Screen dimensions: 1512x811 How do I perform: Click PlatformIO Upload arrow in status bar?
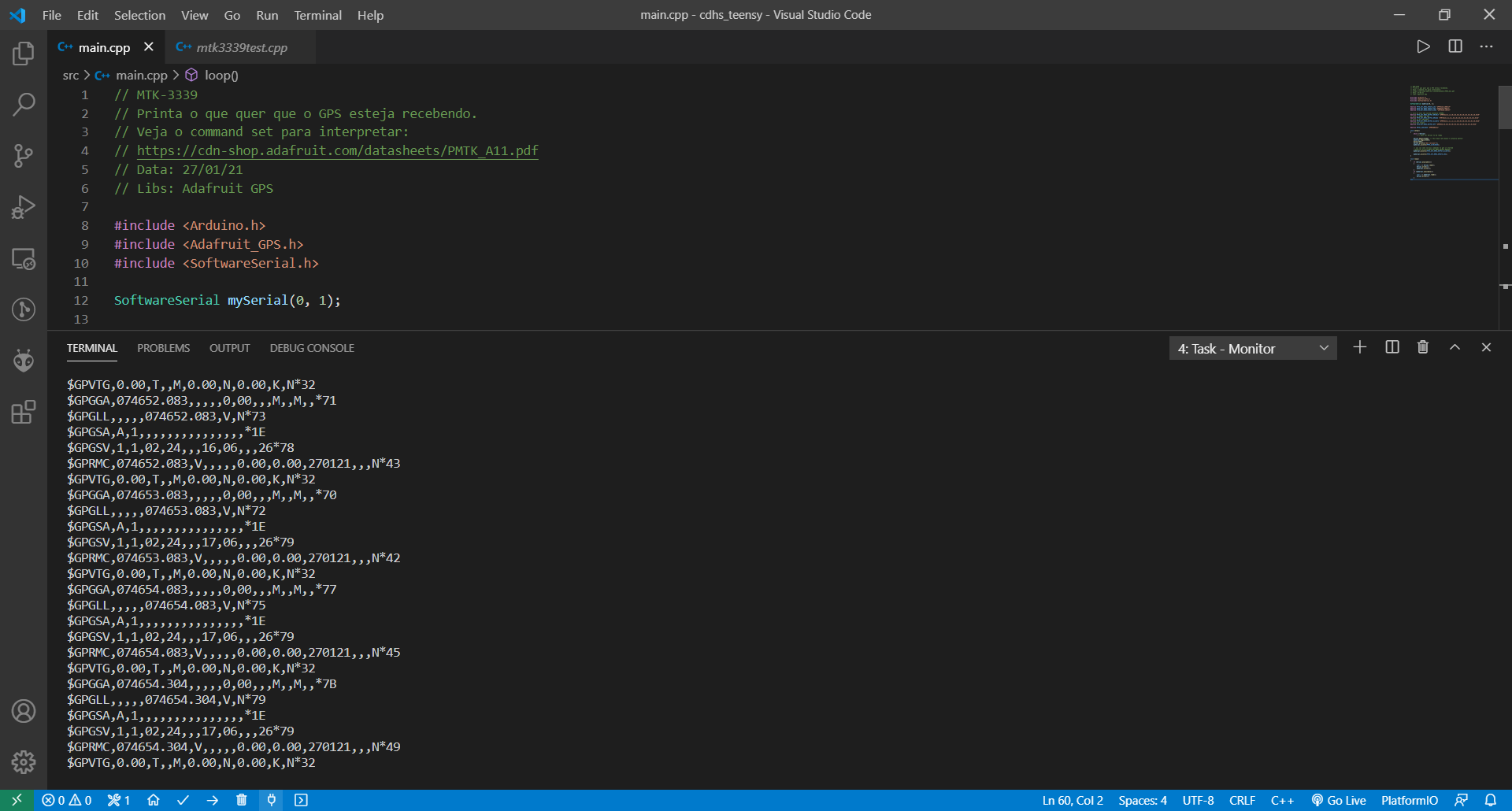tap(213, 800)
